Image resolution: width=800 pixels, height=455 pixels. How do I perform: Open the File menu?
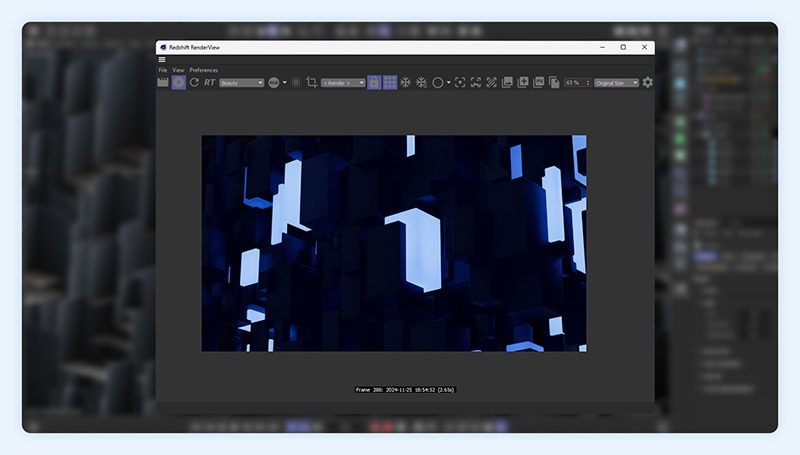(163, 70)
